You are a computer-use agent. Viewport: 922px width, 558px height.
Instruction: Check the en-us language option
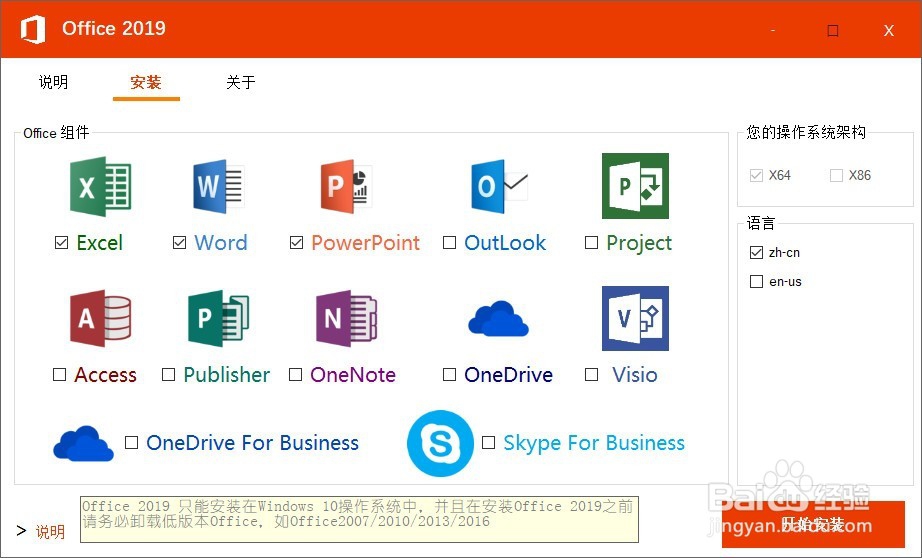(756, 282)
